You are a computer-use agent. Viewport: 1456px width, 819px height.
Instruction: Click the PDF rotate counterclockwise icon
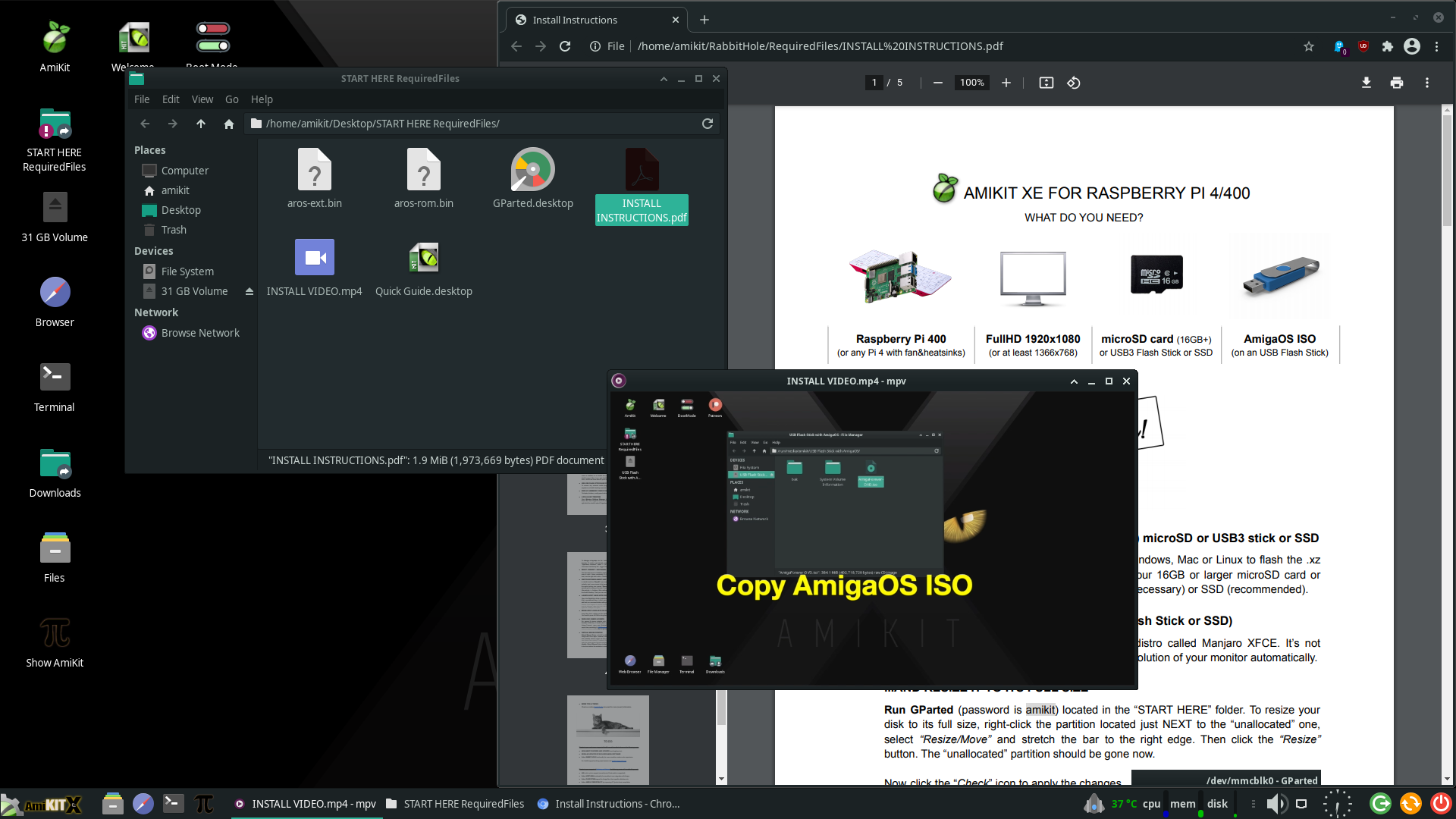click(x=1073, y=83)
